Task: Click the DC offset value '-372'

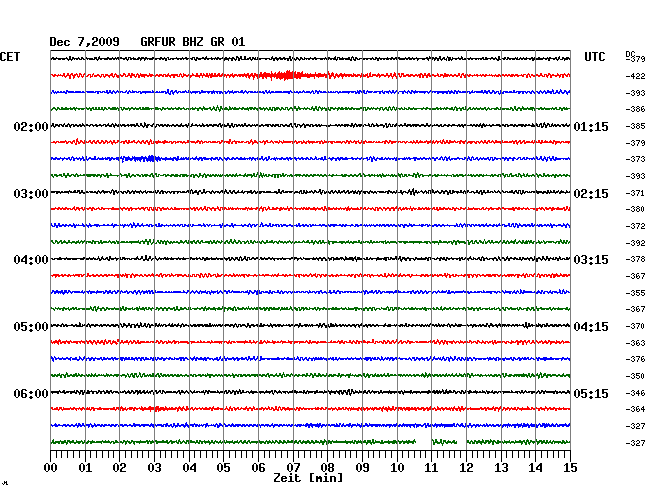Action: tap(635, 226)
